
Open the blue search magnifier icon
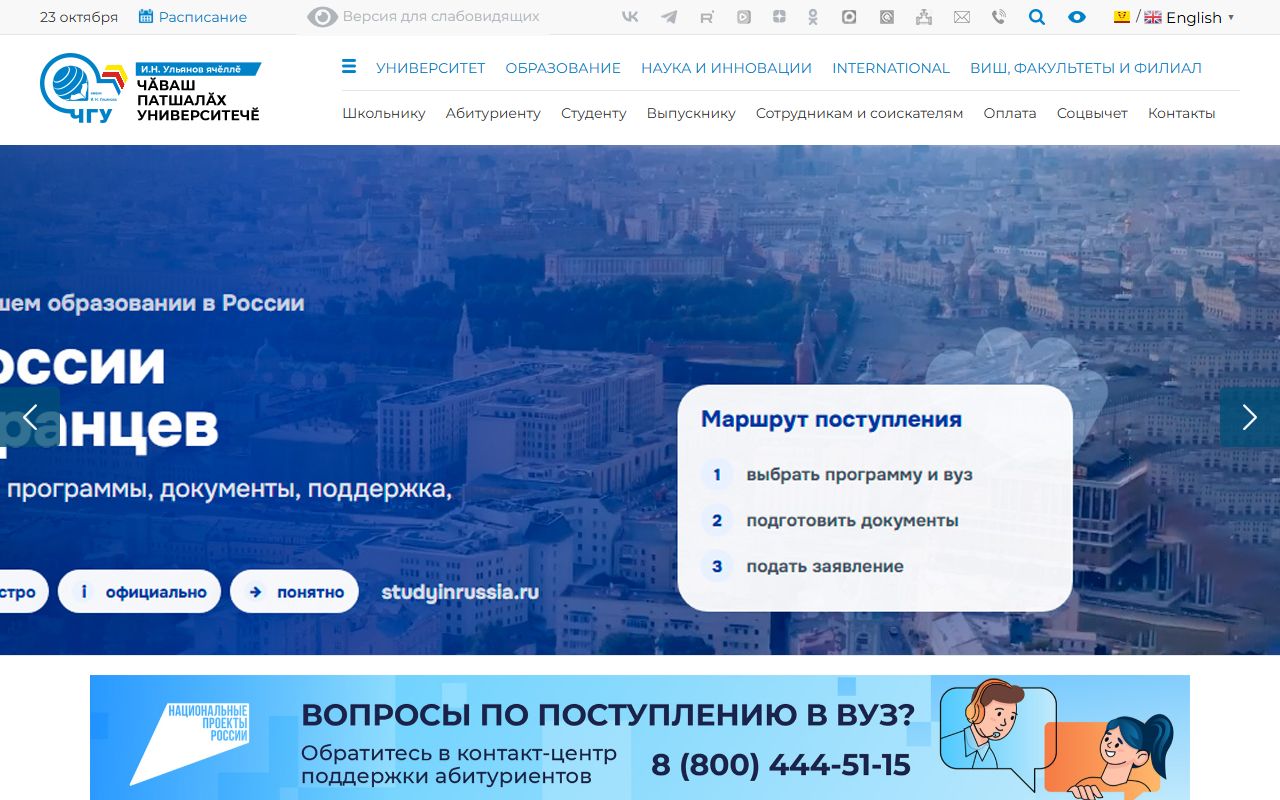tap(1037, 17)
